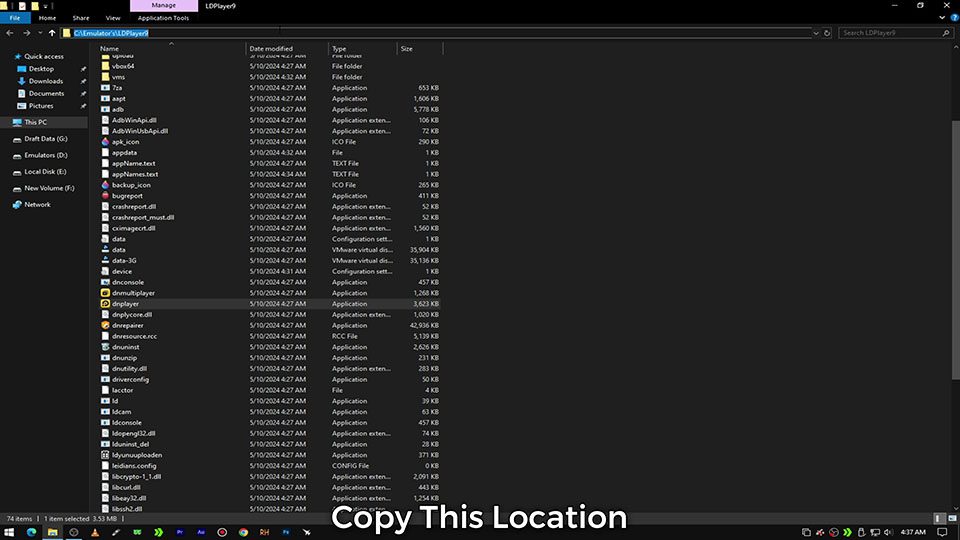Select This PC in navigation pane
Screen dimensions: 960x540
35,122
